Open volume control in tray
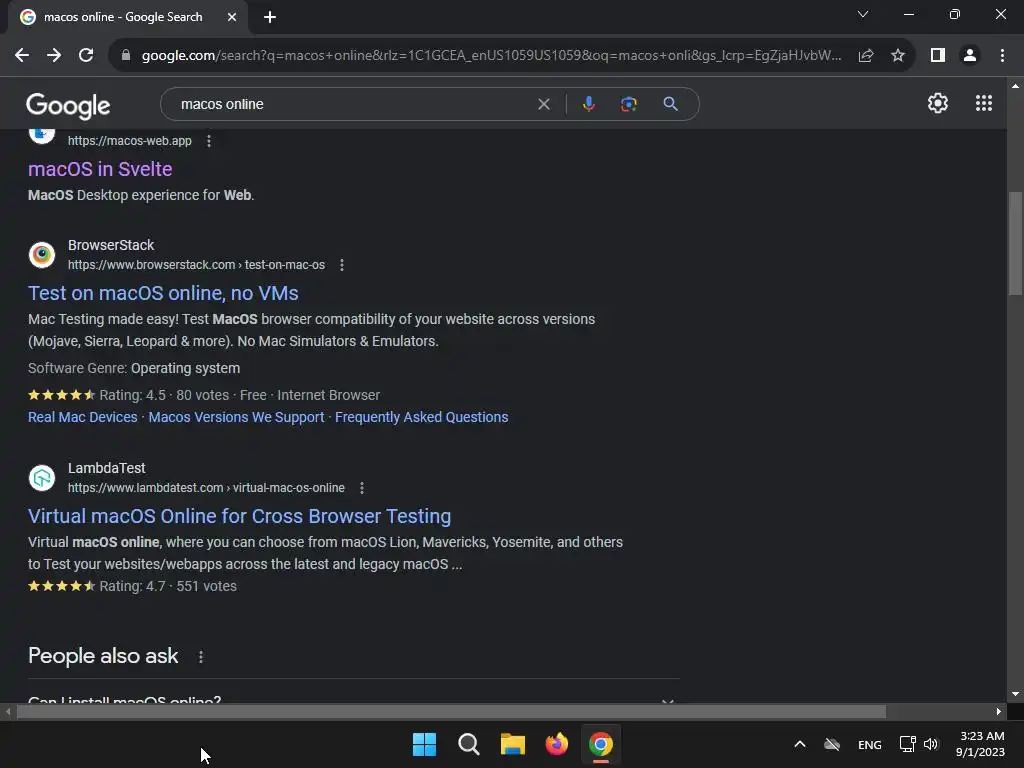This screenshot has height=768, width=1024. 931,744
